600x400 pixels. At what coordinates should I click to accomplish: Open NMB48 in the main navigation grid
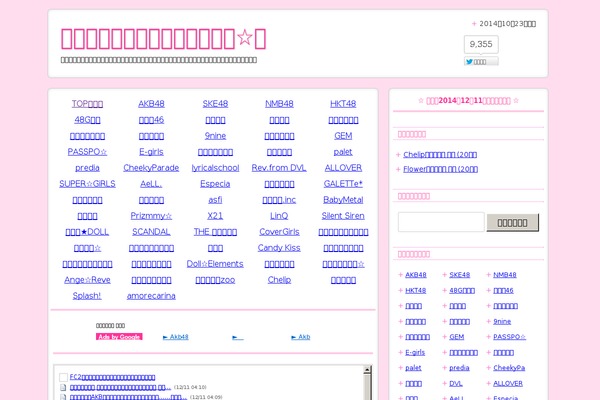pos(279,104)
